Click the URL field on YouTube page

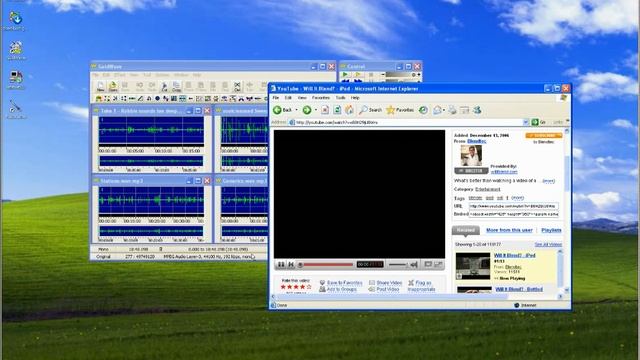[x=513, y=206]
